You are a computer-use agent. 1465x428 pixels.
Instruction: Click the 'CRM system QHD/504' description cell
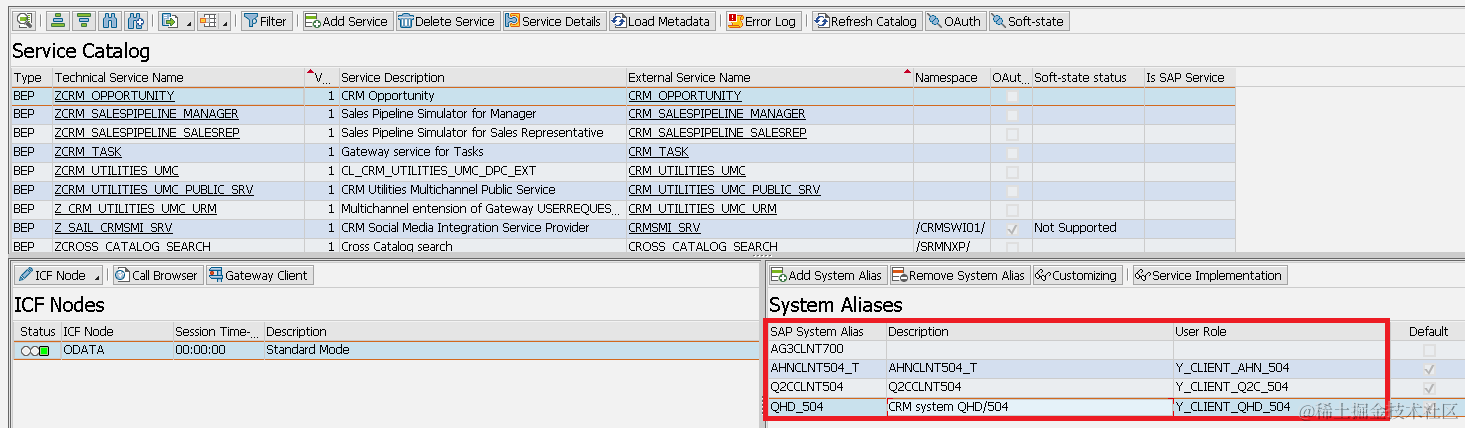pyautogui.click(x=1030, y=407)
